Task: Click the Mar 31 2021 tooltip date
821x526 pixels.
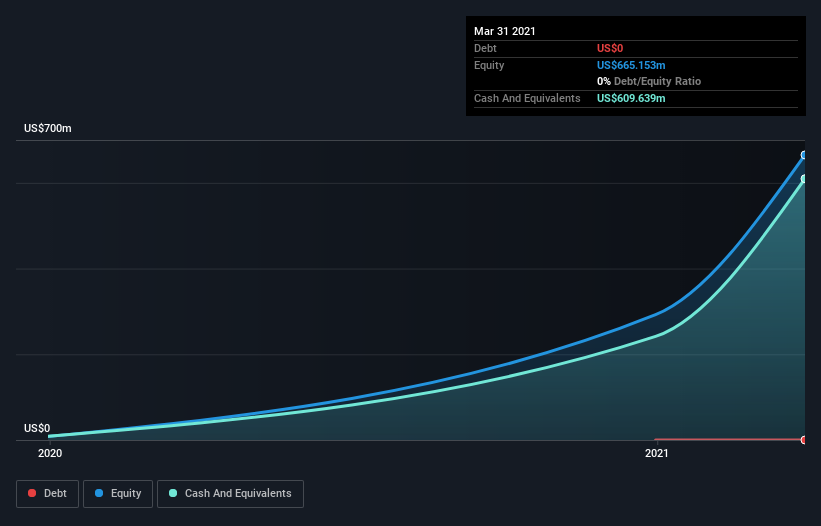Action: pos(505,31)
